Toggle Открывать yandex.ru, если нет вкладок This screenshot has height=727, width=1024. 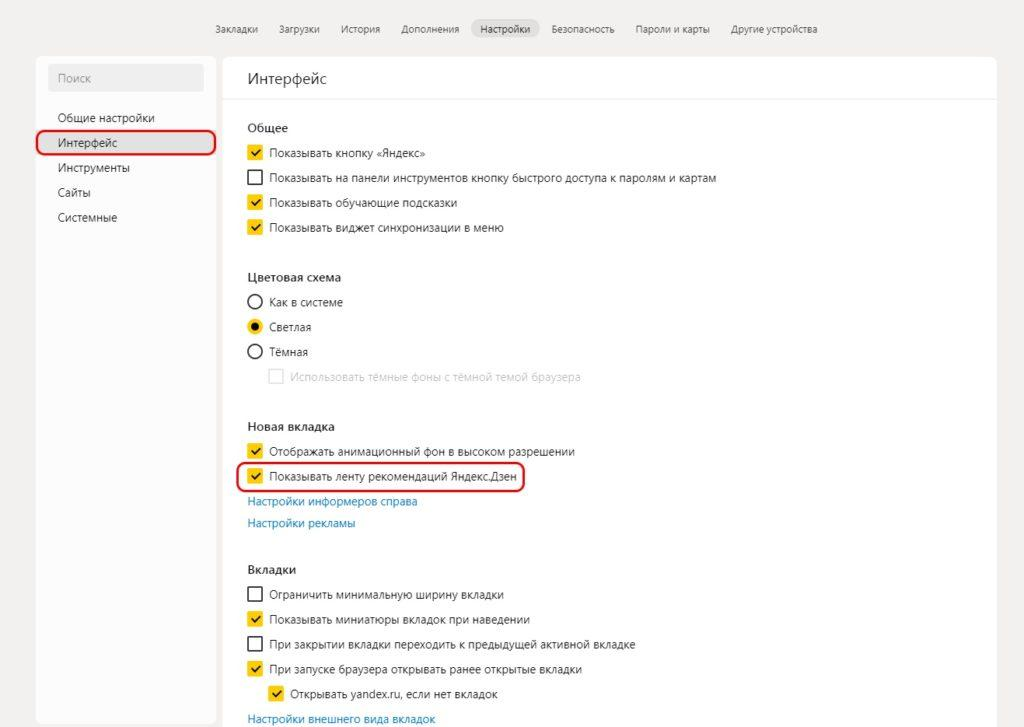point(276,694)
